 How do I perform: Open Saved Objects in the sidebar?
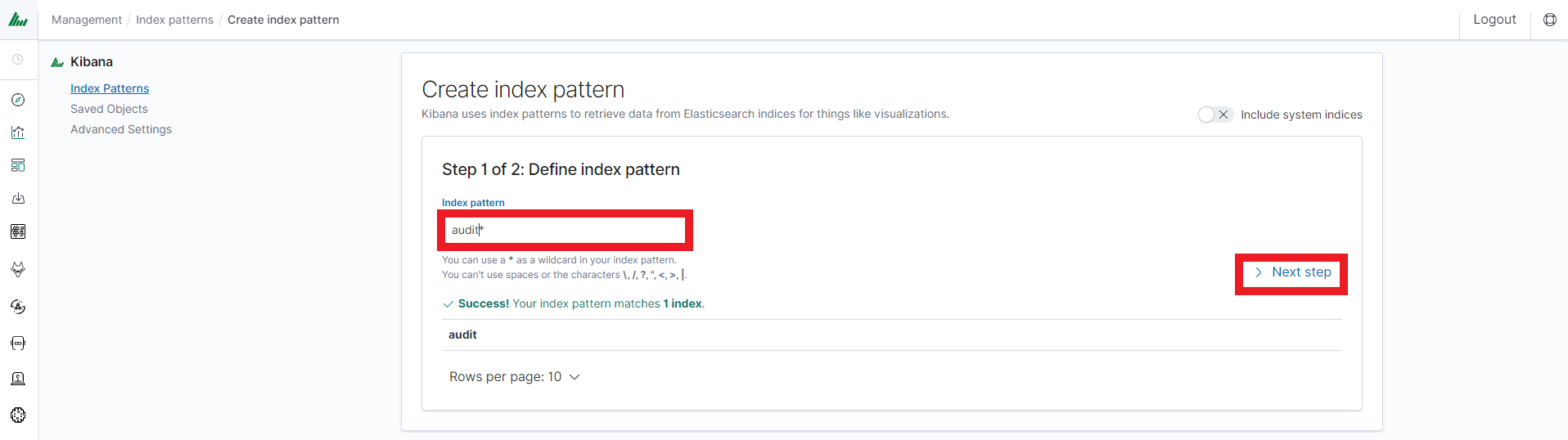pyautogui.click(x=109, y=109)
